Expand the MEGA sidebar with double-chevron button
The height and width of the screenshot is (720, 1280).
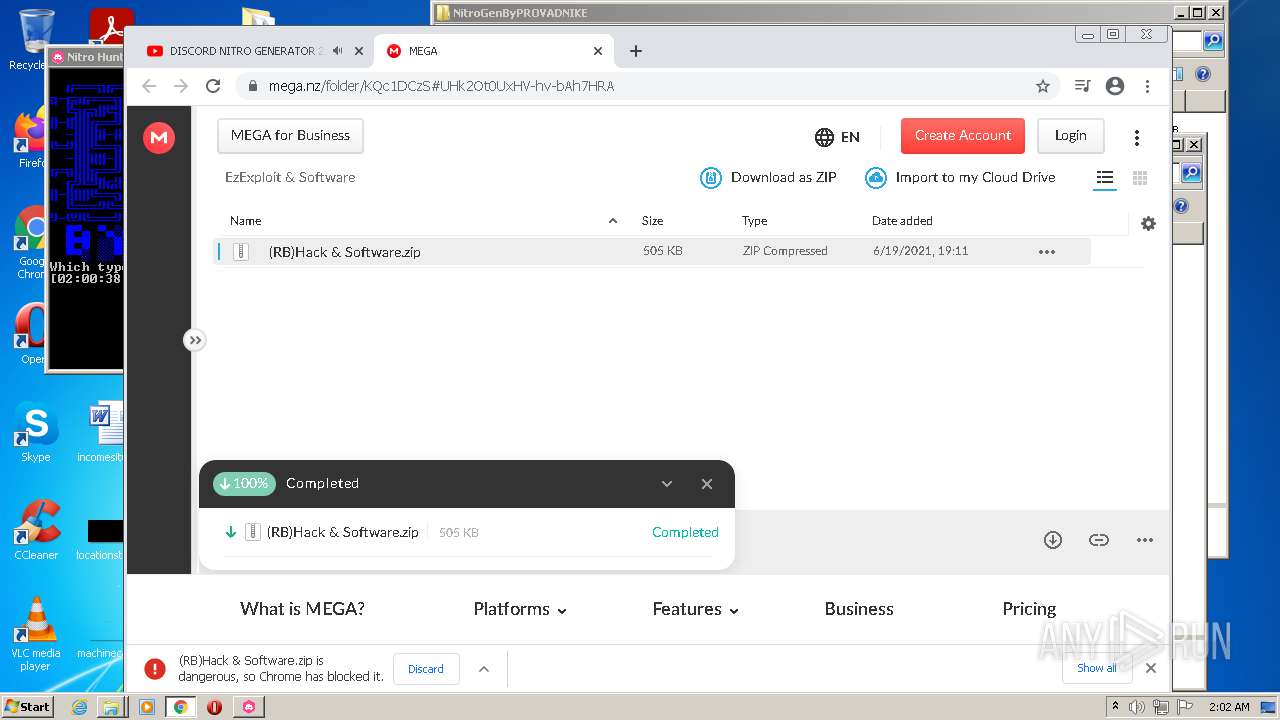pyautogui.click(x=195, y=341)
